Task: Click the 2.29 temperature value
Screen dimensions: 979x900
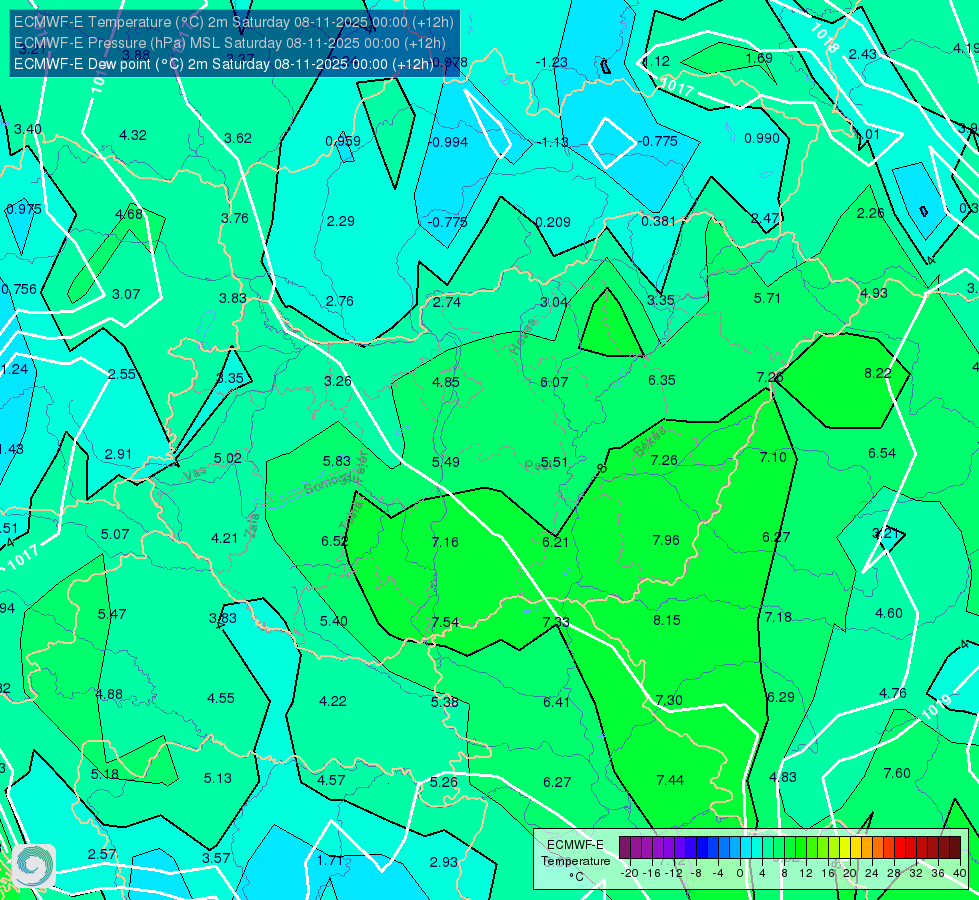Action: tap(341, 221)
